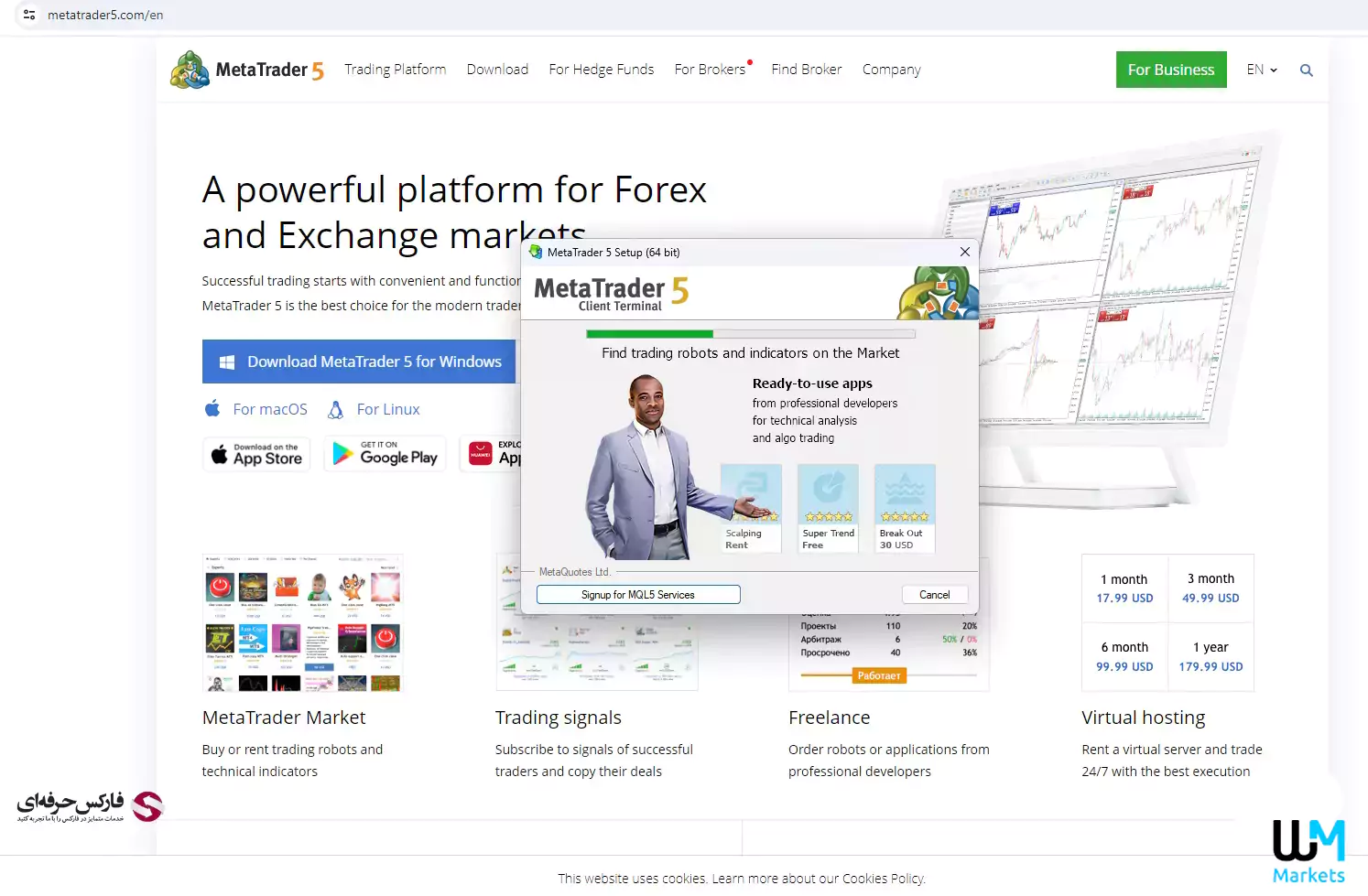Click 'Order robots or applications from' description

(889, 761)
